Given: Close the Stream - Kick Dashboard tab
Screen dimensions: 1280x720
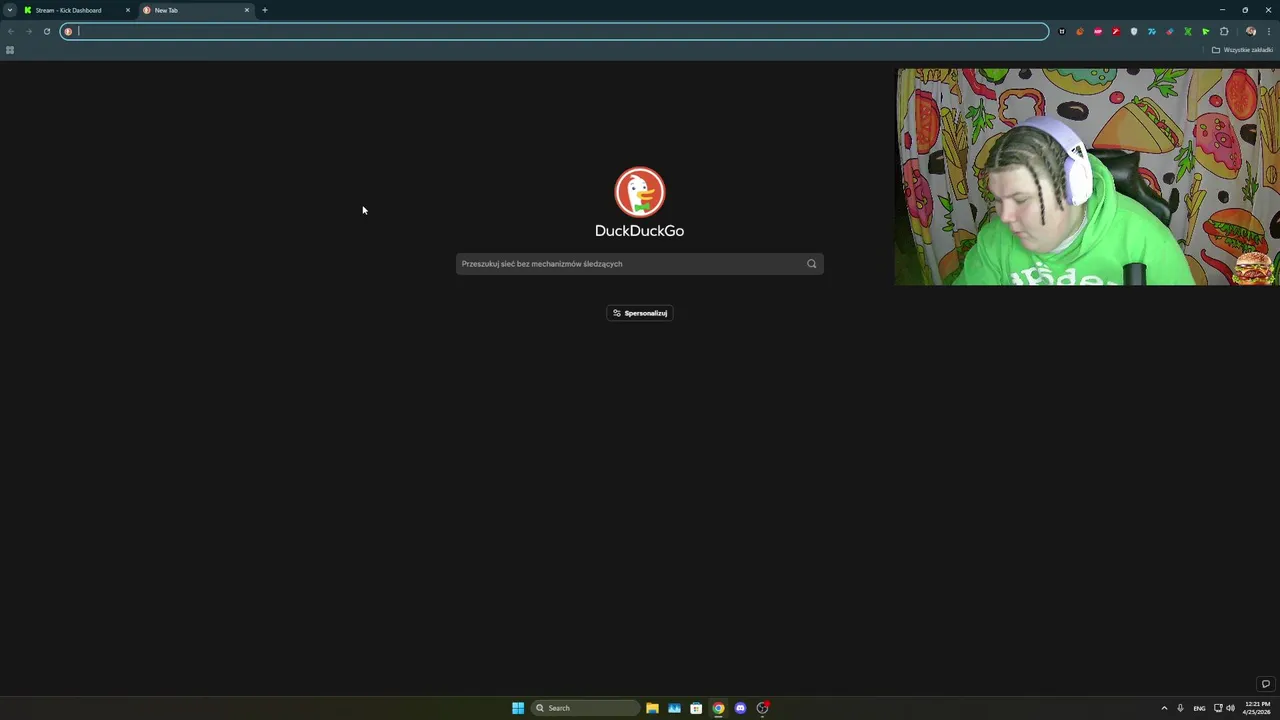Looking at the screenshot, I should [128, 10].
